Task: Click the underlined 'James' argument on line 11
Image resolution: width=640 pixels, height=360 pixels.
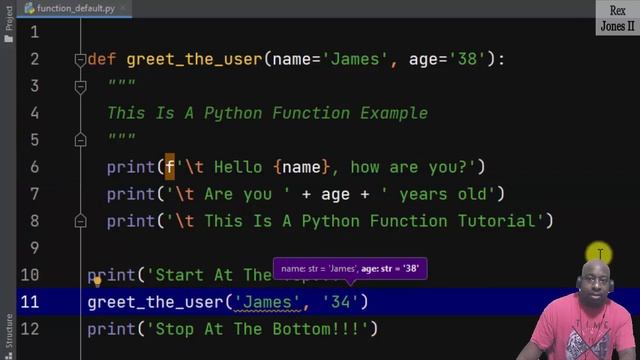Action: (x=267, y=302)
